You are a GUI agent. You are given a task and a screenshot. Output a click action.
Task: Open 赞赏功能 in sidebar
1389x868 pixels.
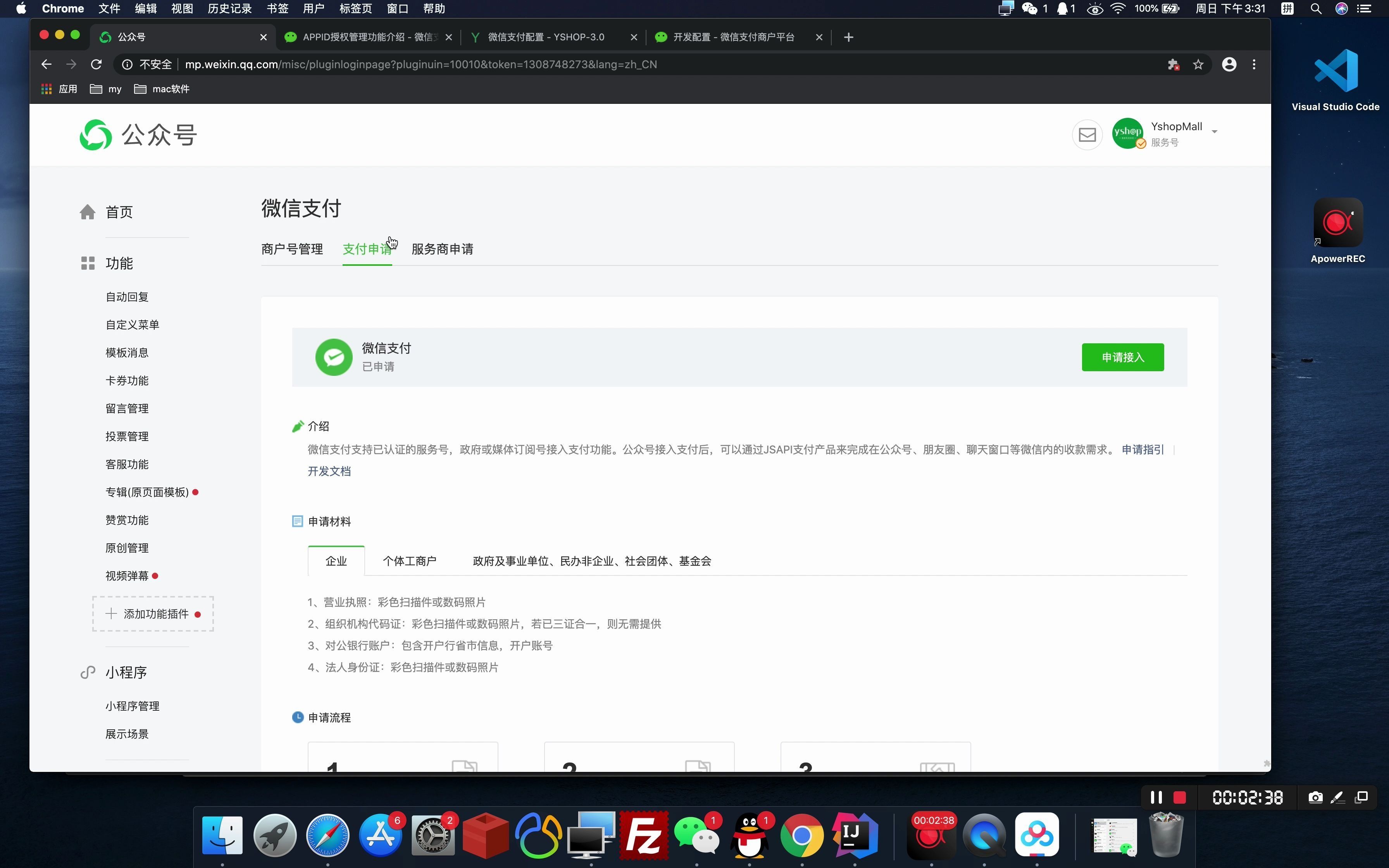(127, 520)
